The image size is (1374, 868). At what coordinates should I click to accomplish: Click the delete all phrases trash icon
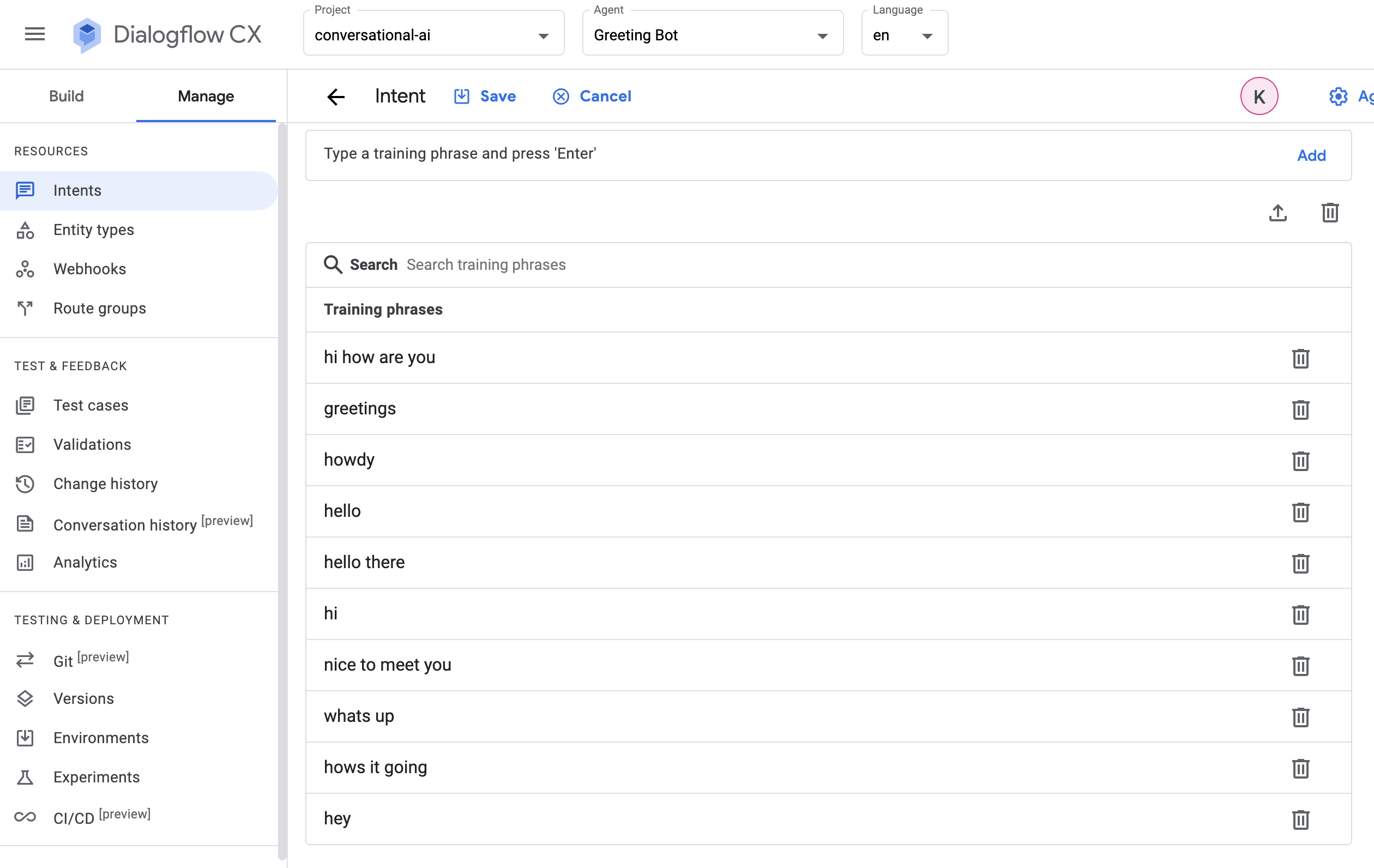[1329, 213]
